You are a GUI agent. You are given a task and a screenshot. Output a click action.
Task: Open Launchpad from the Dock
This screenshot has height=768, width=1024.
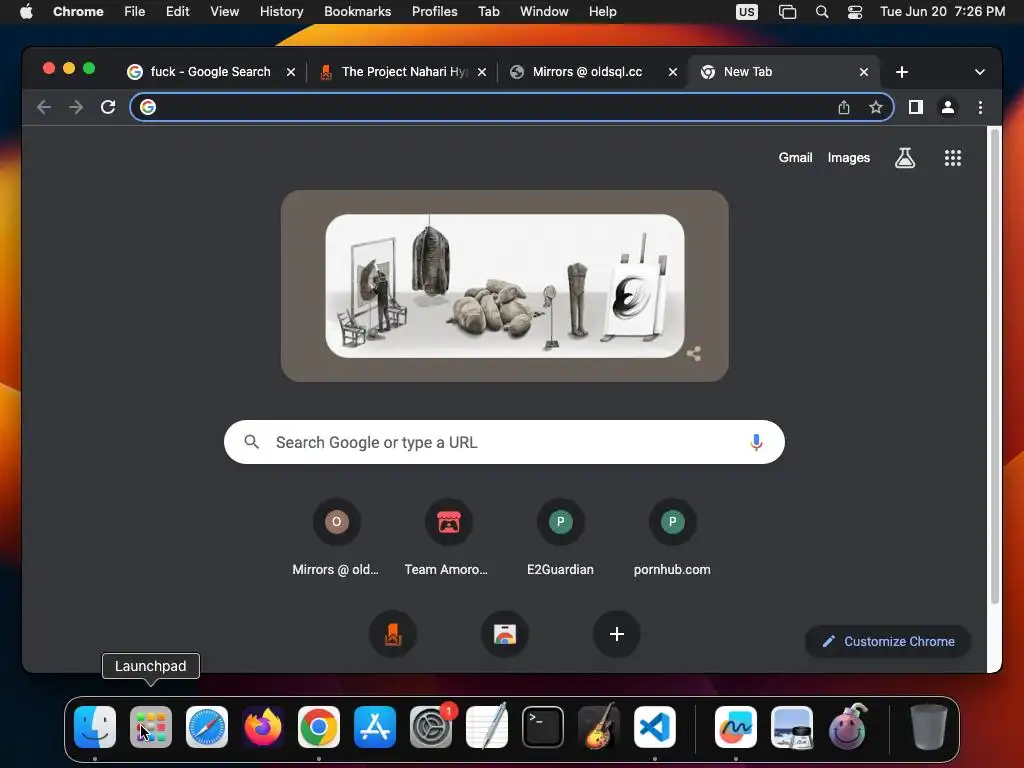pos(151,727)
